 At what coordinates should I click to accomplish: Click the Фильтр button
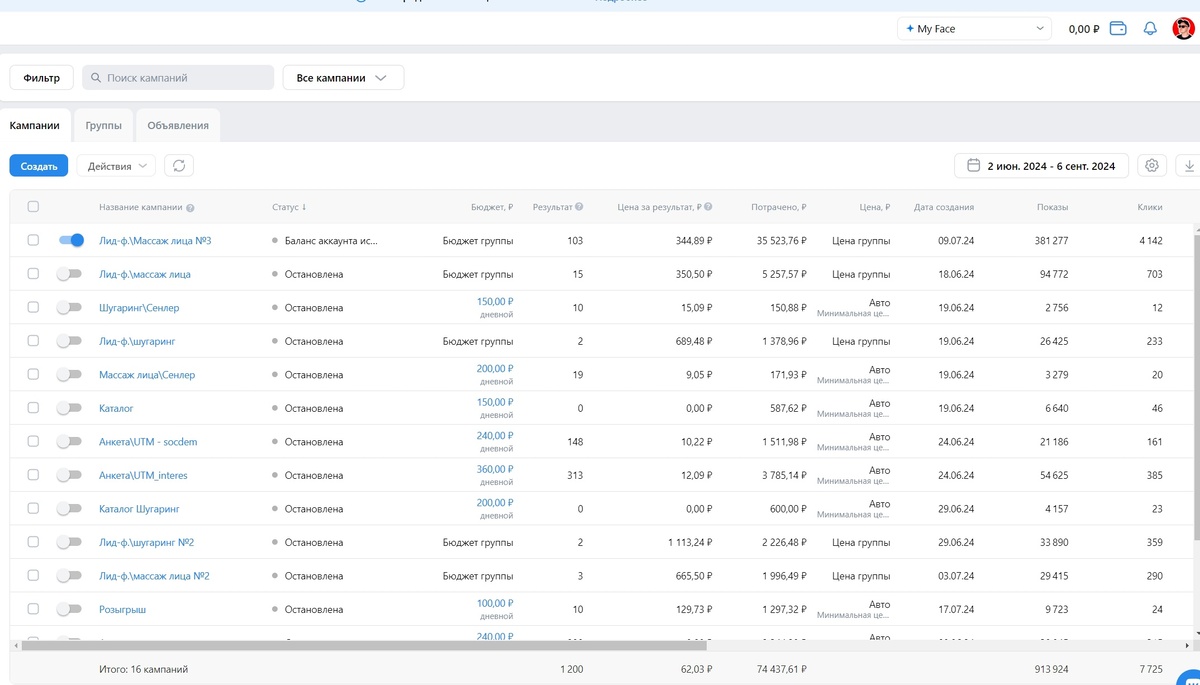click(42, 78)
